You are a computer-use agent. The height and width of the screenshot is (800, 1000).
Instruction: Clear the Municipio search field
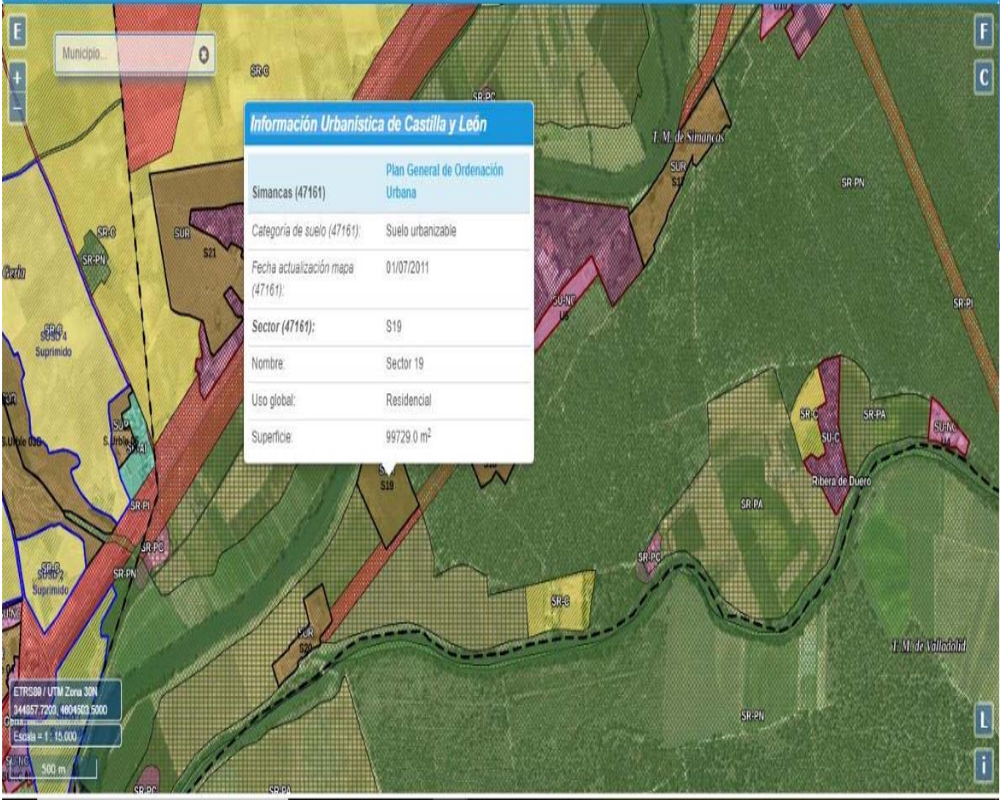(203, 54)
